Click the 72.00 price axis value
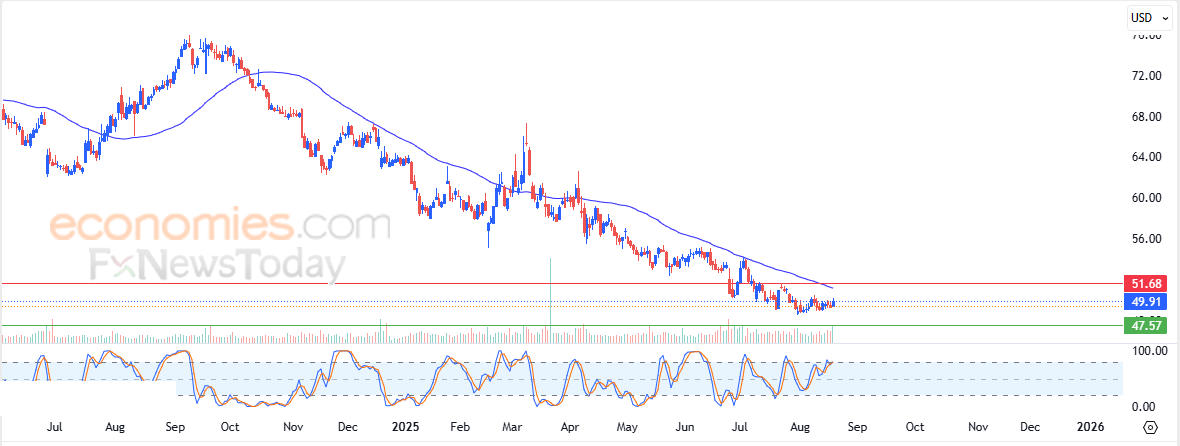The image size is (1180, 446). click(1148, 76)
